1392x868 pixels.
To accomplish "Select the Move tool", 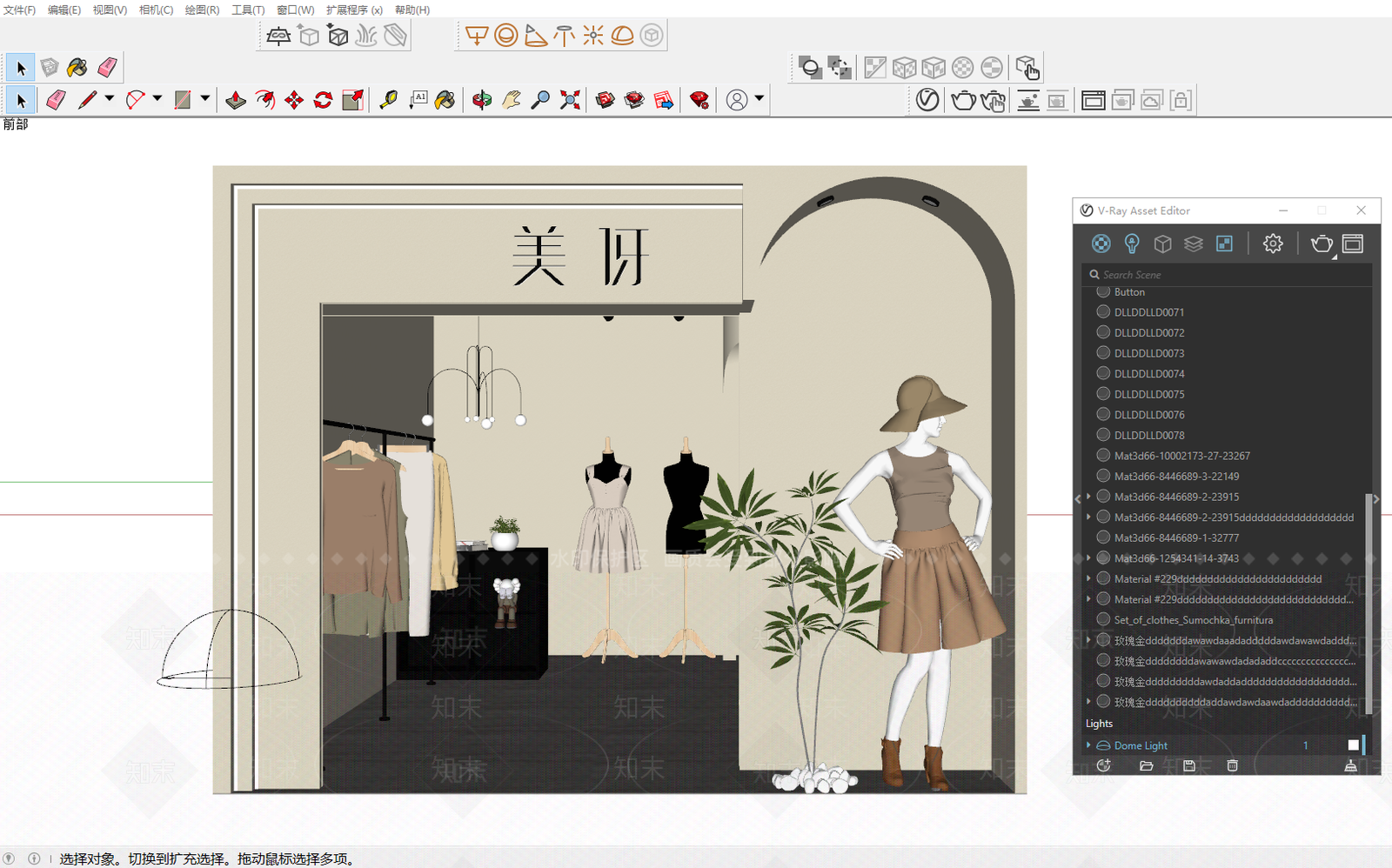I will click(x=294, y=100).
